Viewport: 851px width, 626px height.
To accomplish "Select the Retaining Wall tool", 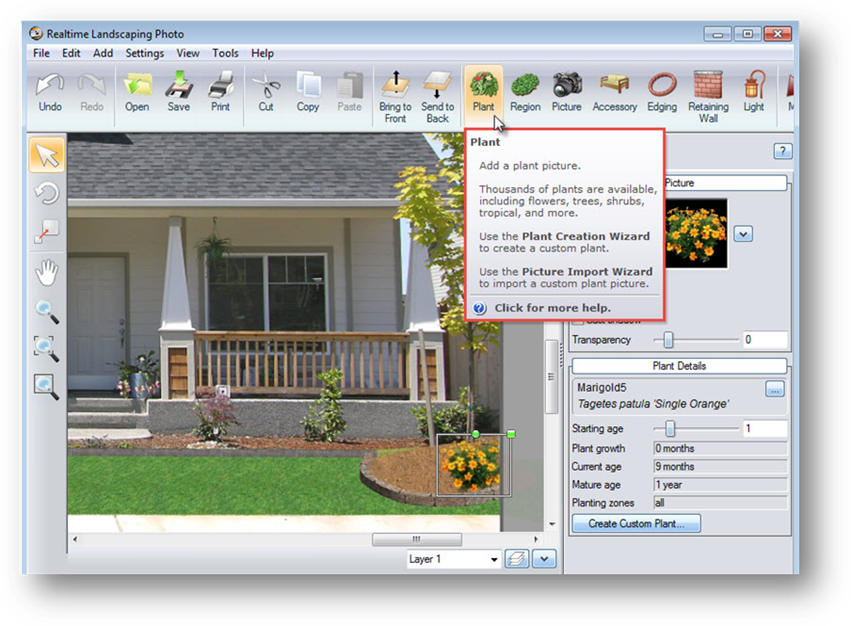I will tap(708, 97).
